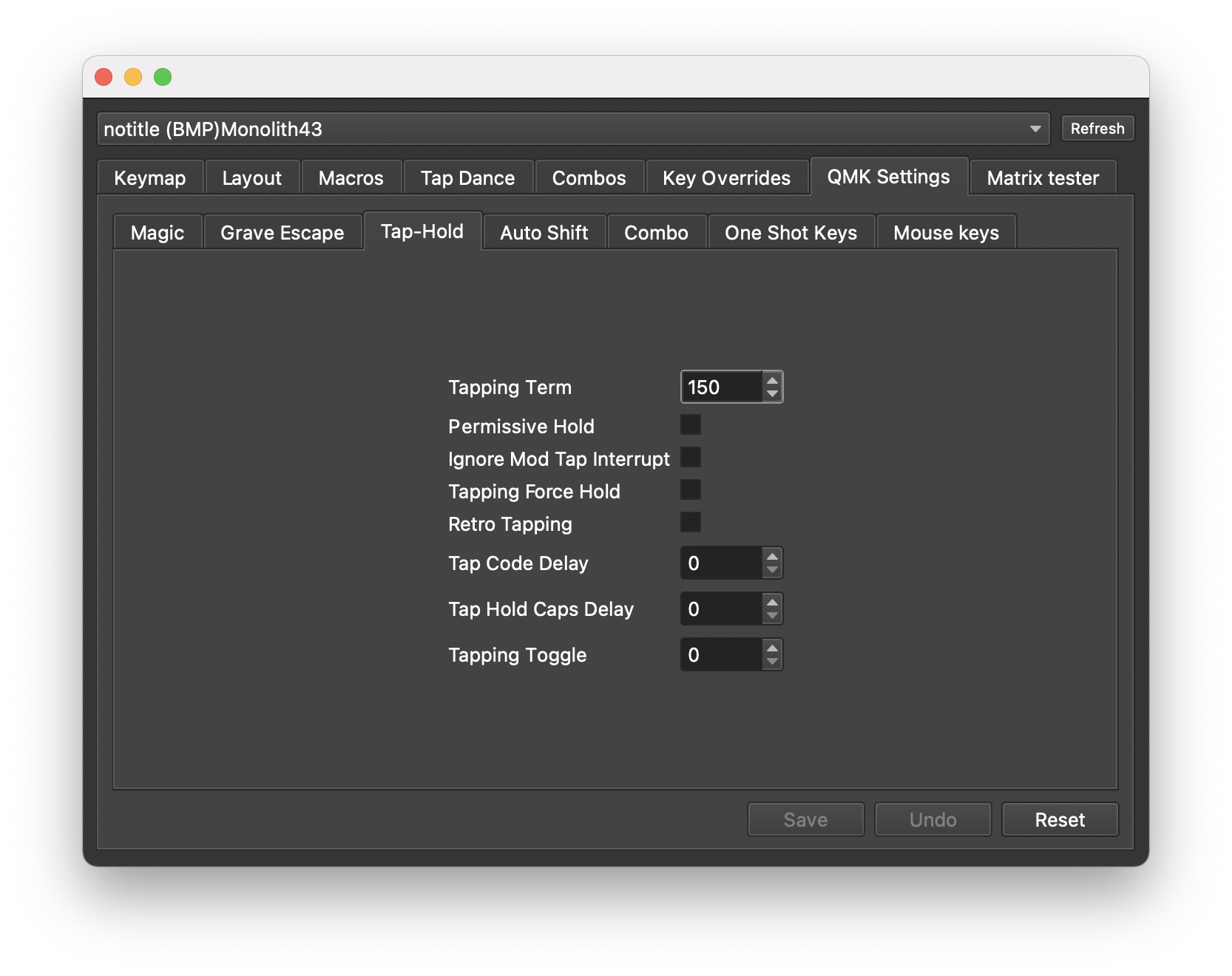
Task: Click the Tap Hold Caps Delay label
Action: [541, 609]
